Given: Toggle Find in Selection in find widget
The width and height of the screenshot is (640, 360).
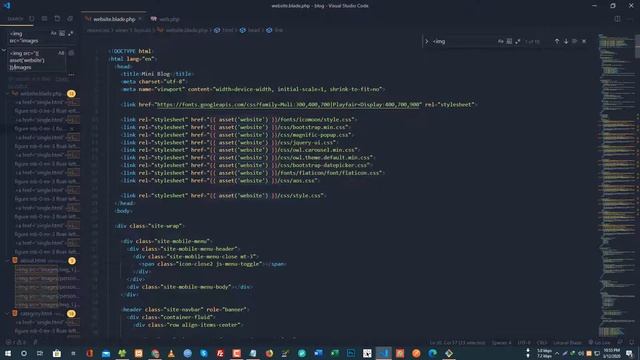Looking at the screenshot, I should pos(575,41).
